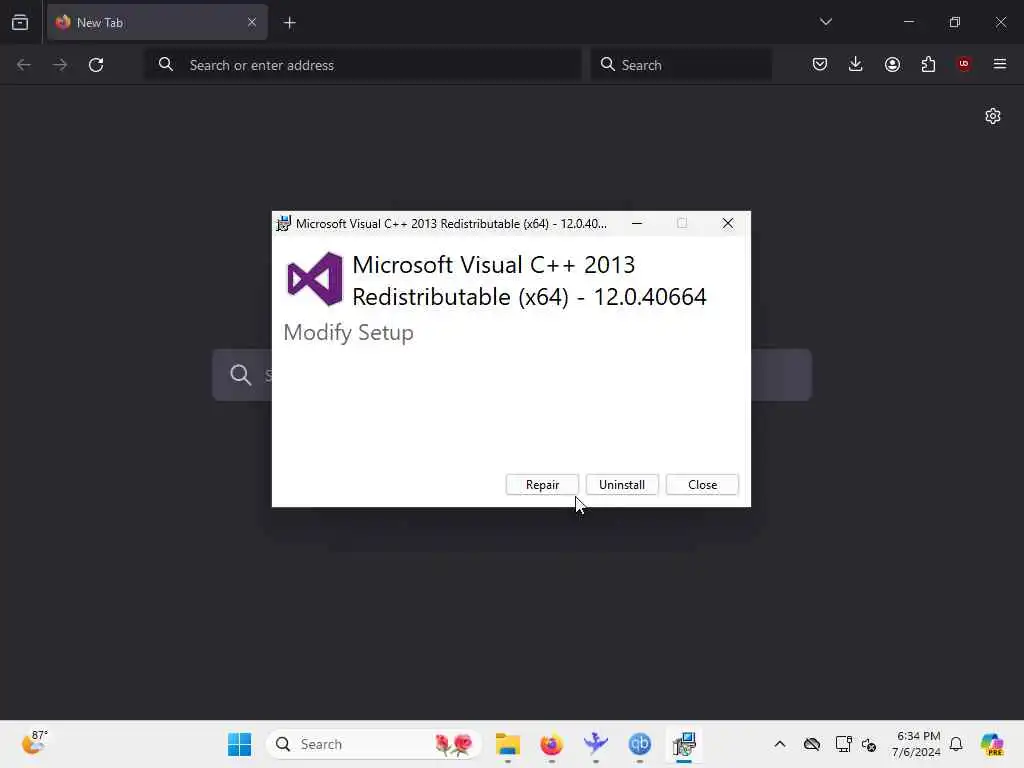
Task: Open the blue bird app on taskbar
Action: pos(596,744)
